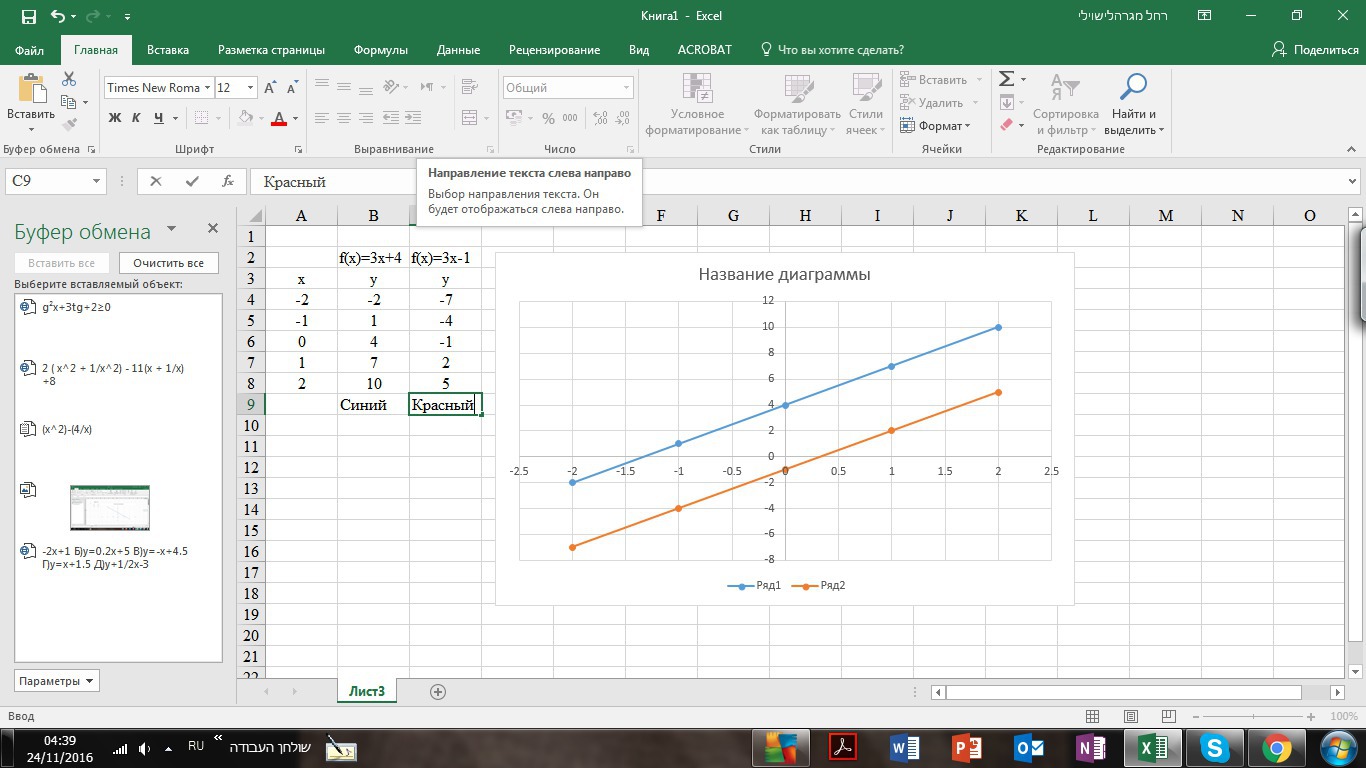Screen dimensions: 1366x768
Task: Click the AutoSum sigma icon
Action: tap(1007, 79)
